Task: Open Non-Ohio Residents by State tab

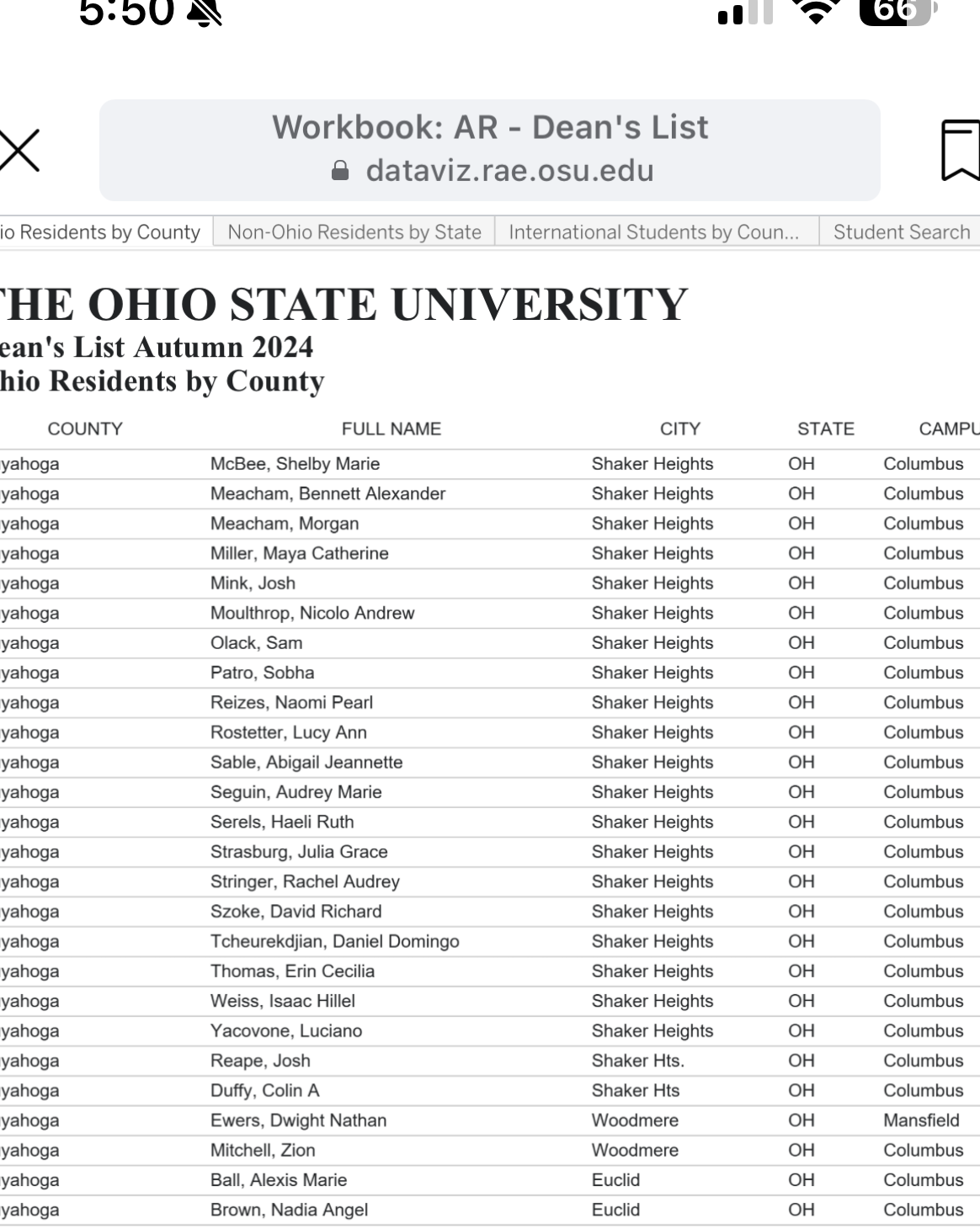Action: coord(354,232)
